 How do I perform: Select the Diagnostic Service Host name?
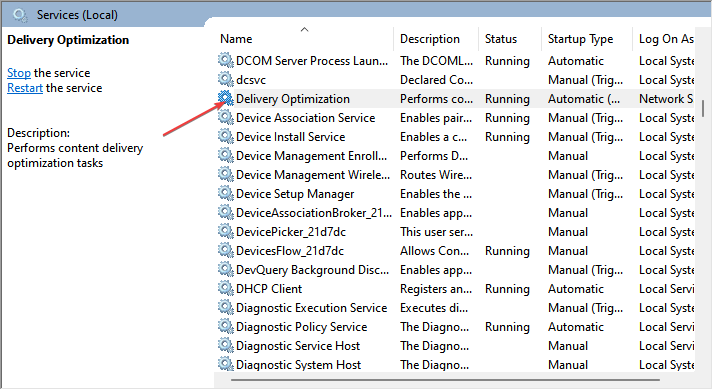pos(298,346)
